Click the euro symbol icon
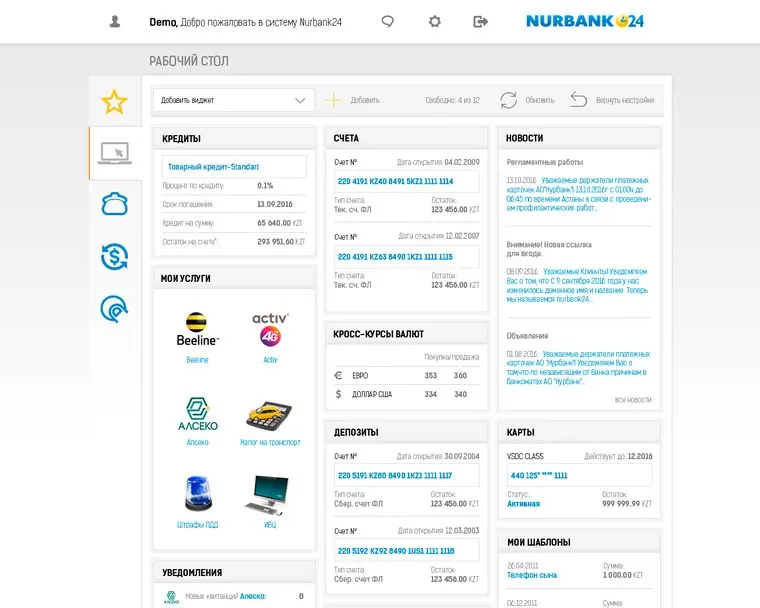Screen dimensions: 760x608 338,375
